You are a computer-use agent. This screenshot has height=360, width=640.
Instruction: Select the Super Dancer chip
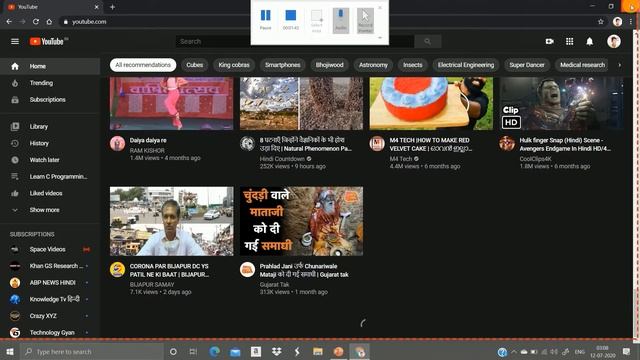pos(527,65)
